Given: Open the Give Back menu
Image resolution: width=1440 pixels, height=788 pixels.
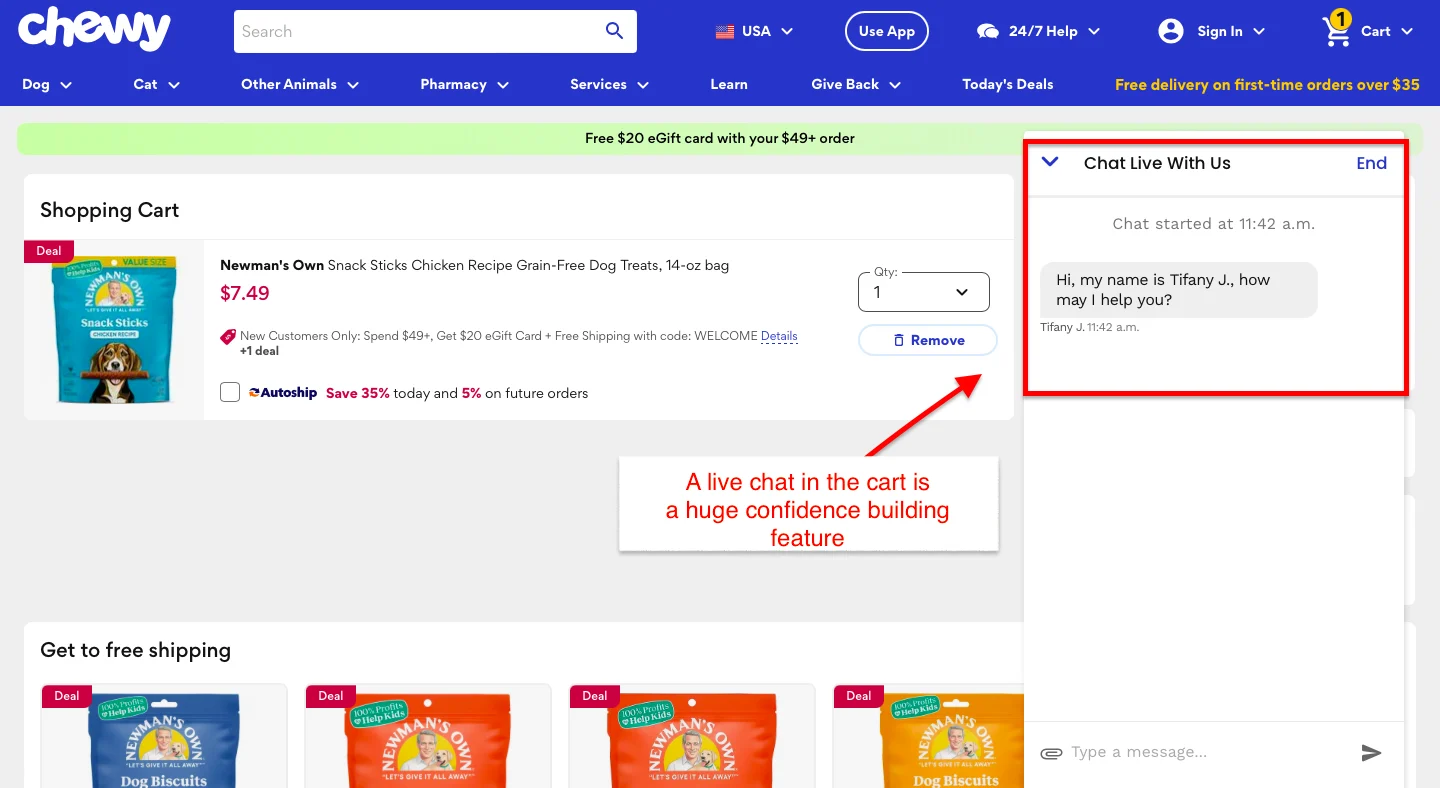Looking at the screenshot, I should (856, 84).
